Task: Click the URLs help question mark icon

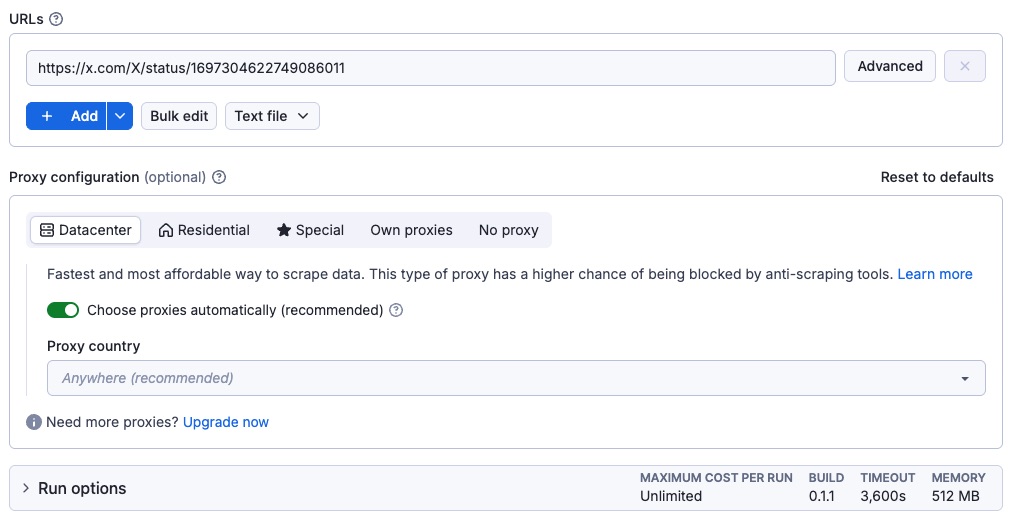Action: [56, 19]
